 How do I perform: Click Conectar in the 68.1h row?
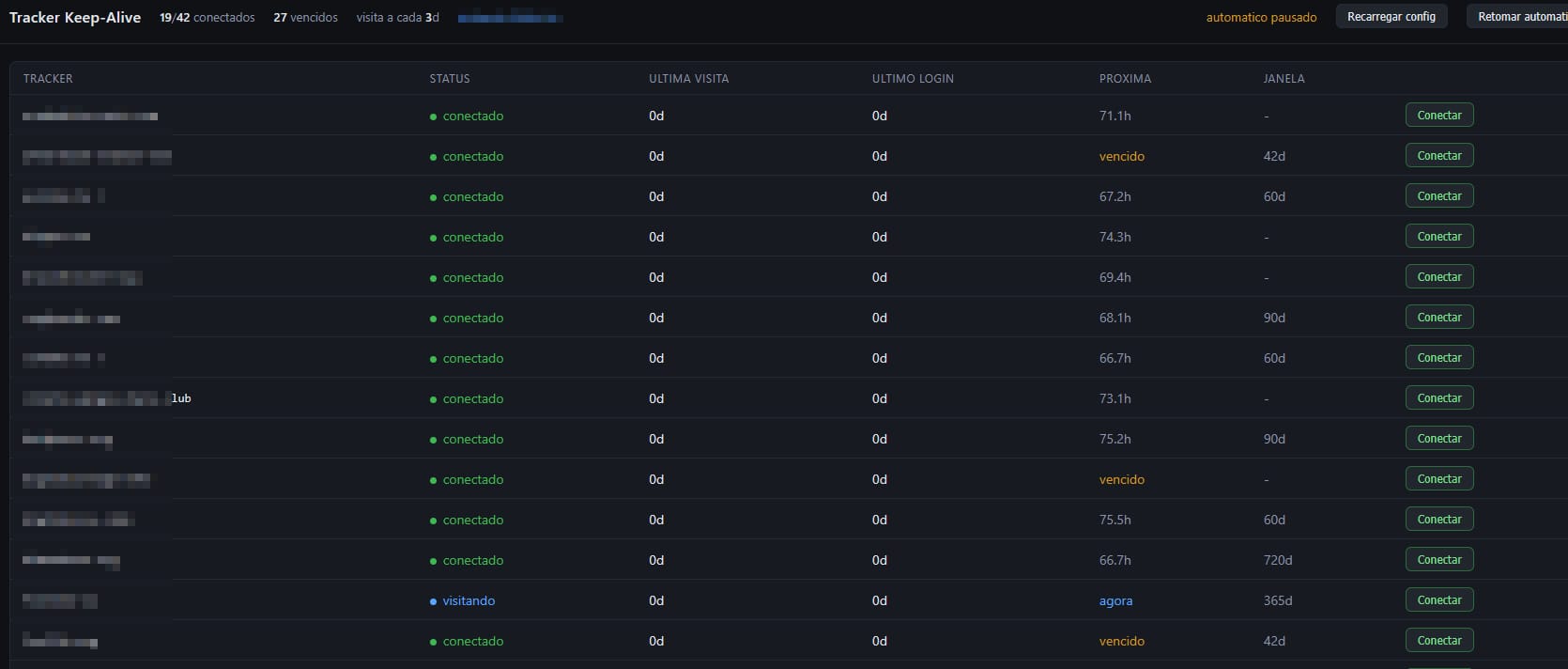point(1439,318)
